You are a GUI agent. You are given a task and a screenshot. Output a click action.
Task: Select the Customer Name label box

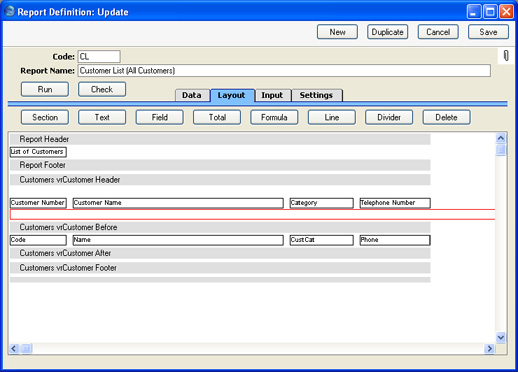click(178, 203)
